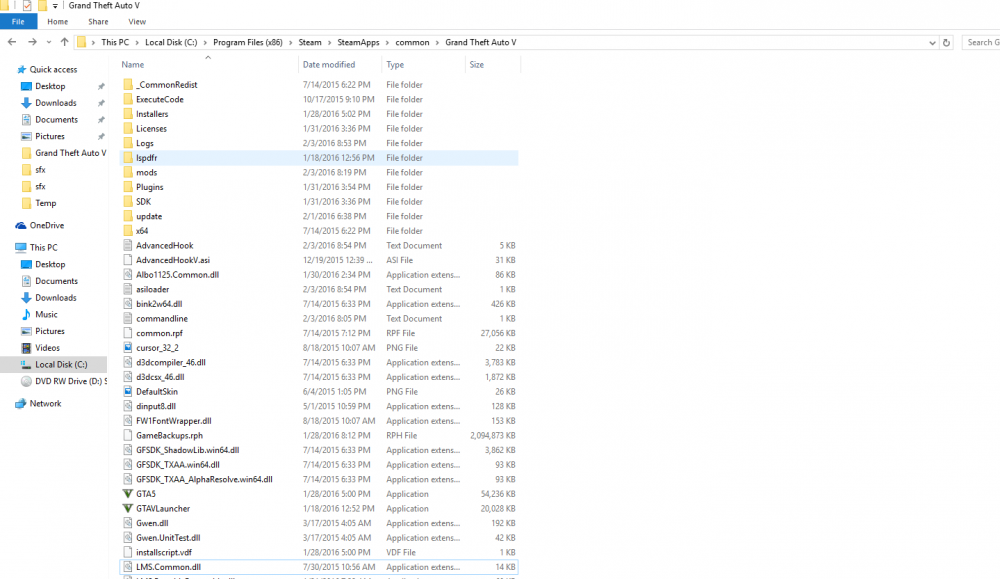Click the Back navigation arrow

click(11, 42)
